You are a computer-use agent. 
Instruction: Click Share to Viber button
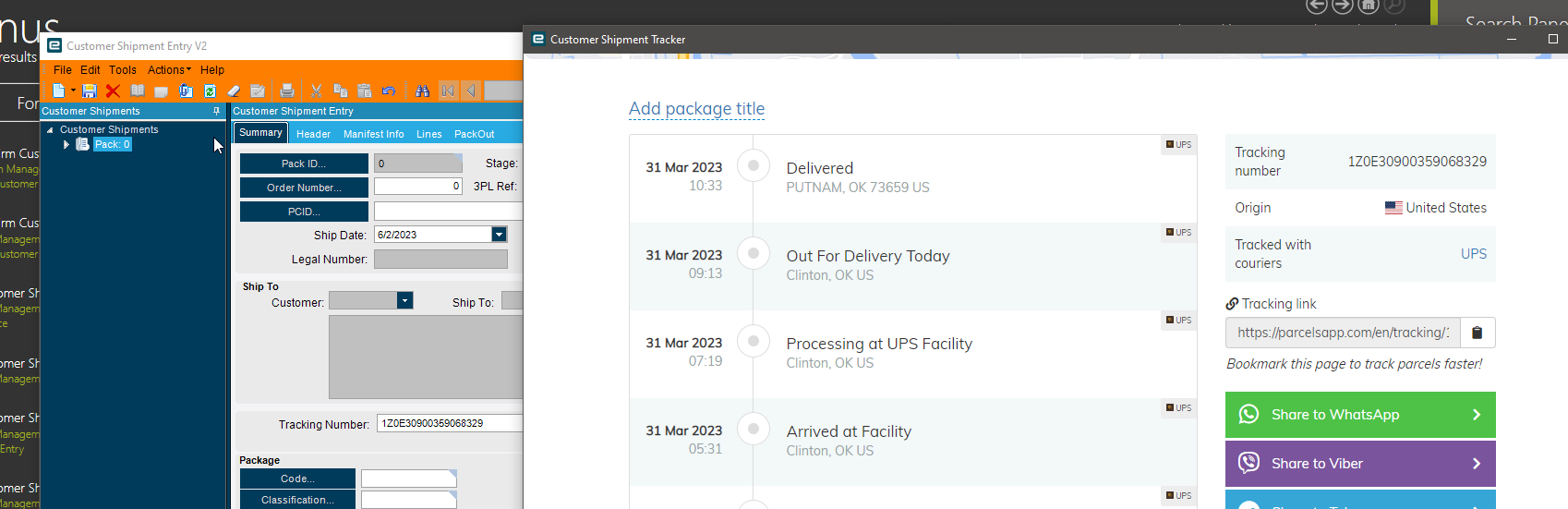1360,464
